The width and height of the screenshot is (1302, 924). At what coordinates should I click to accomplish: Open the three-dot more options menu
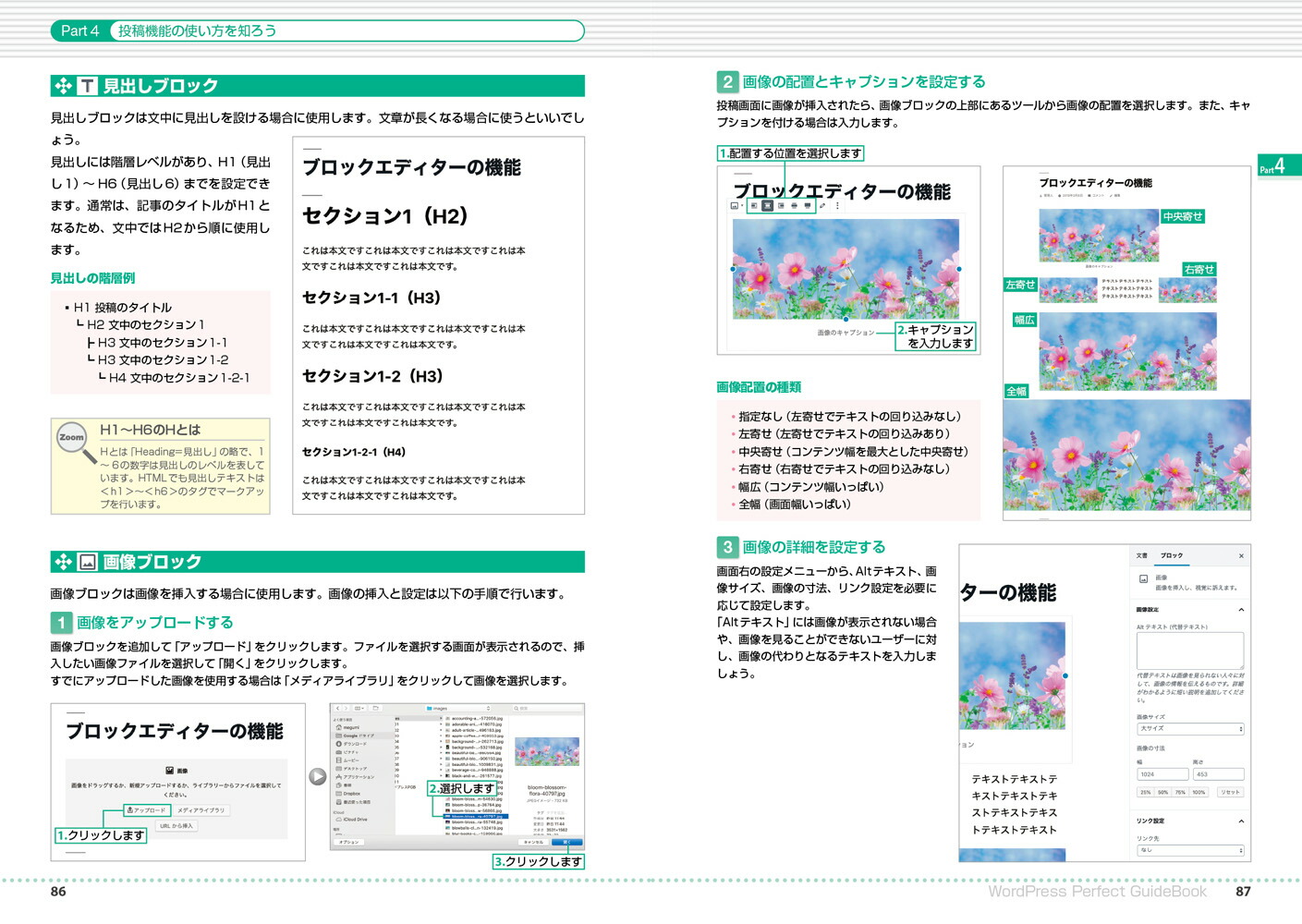837,205
